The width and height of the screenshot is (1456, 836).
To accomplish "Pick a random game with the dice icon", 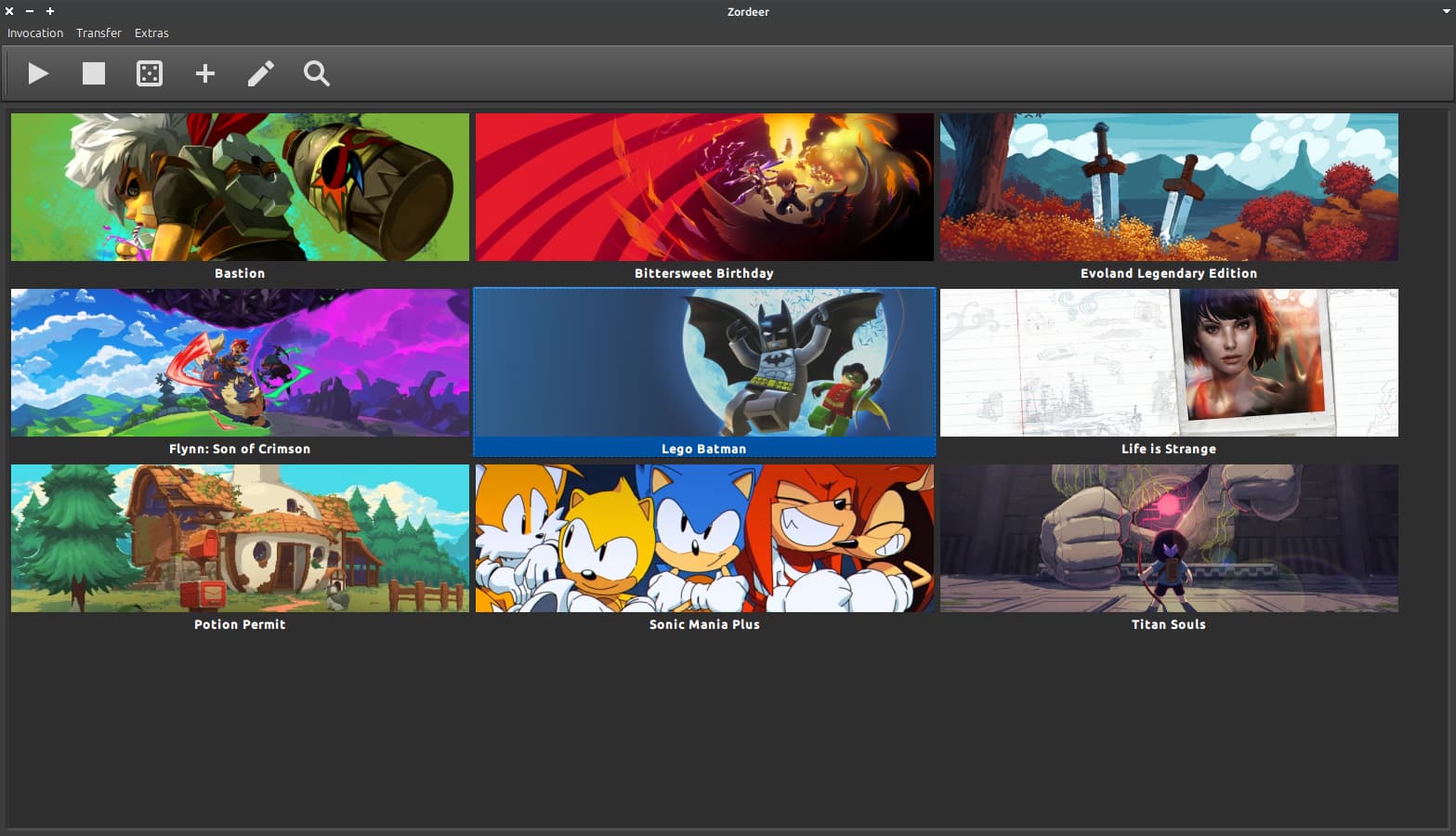I will tap(150, 73).
